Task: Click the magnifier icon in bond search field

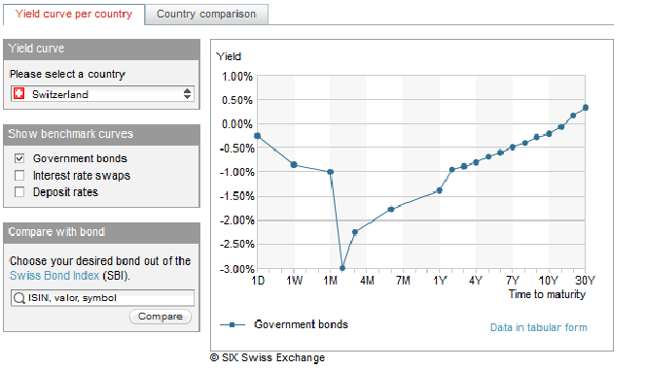Action: coord(19,298)
